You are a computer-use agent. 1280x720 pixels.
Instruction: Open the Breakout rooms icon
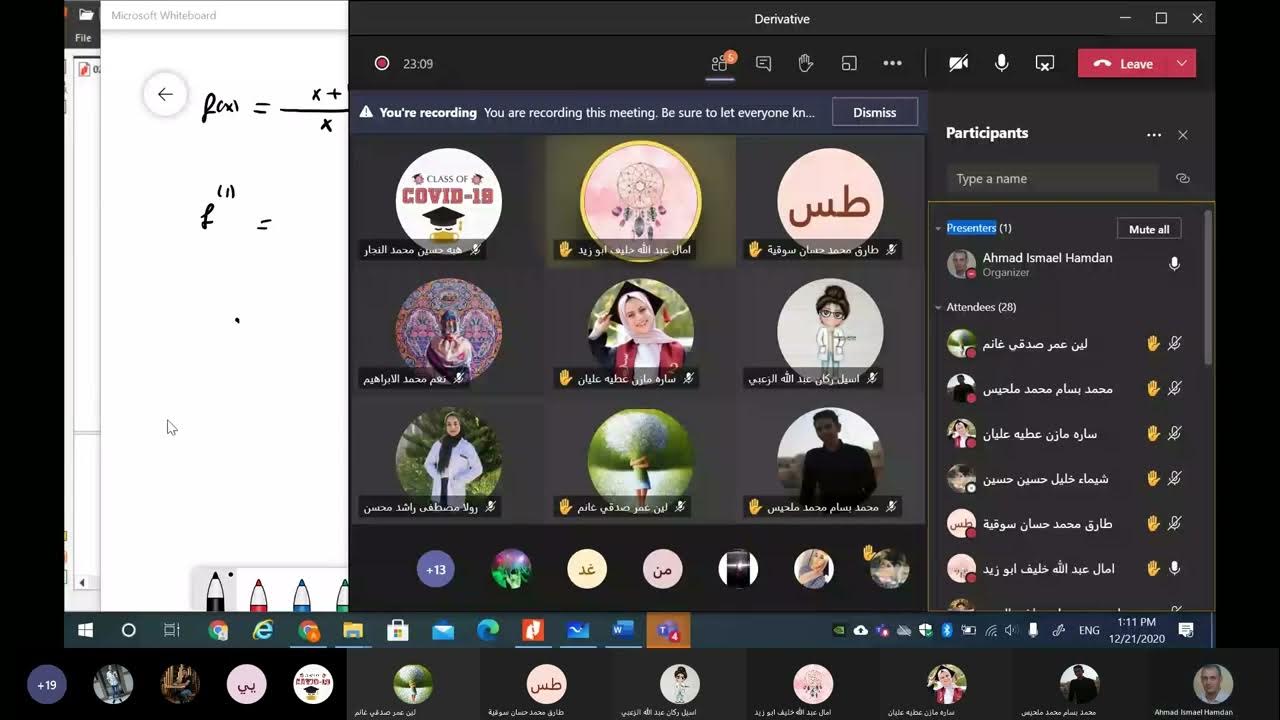tap(849, 63)
